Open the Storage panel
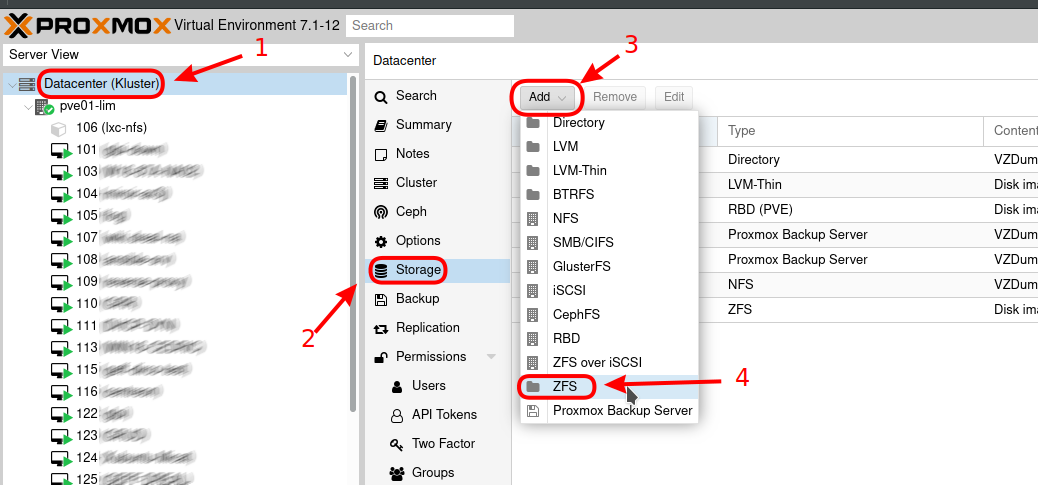 [x=438, y=270]
